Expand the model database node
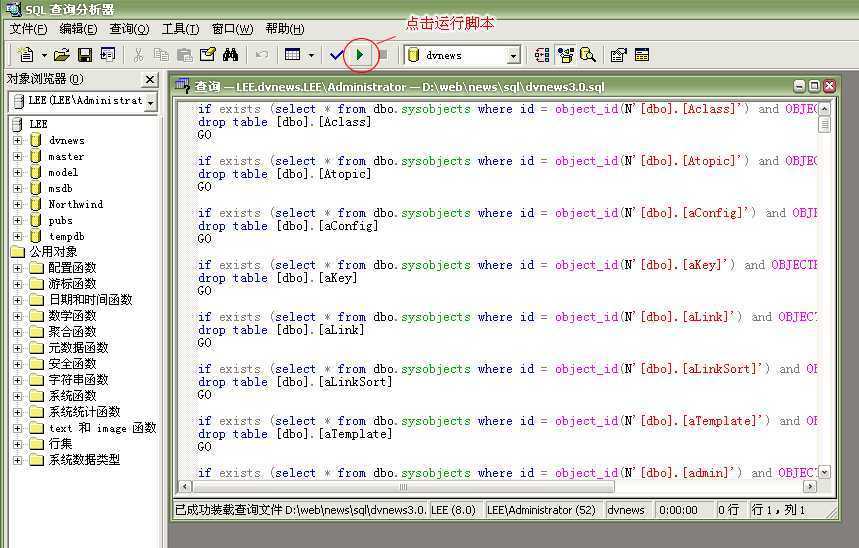Screen dimensions: 859x548 pos(18,172)
